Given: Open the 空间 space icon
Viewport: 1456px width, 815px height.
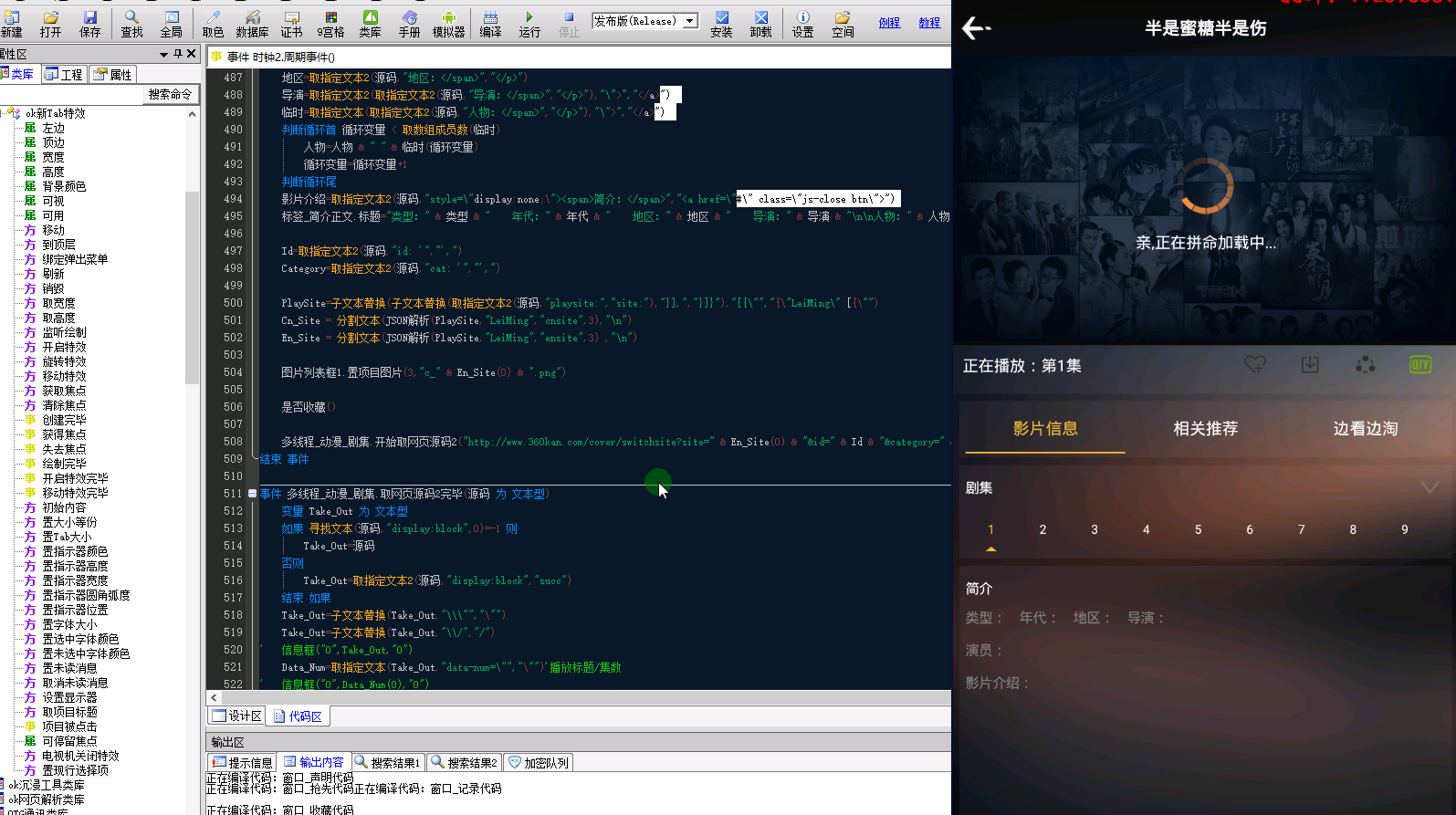Looking at the screenshot, I should pyautogui.click(x=843, y=24).
